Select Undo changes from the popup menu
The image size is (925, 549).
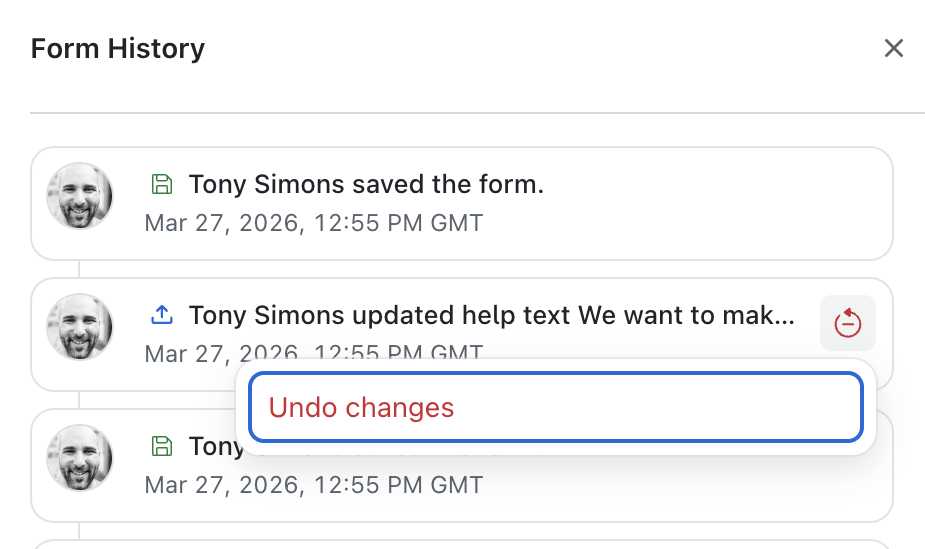click(x=555, y=407)
